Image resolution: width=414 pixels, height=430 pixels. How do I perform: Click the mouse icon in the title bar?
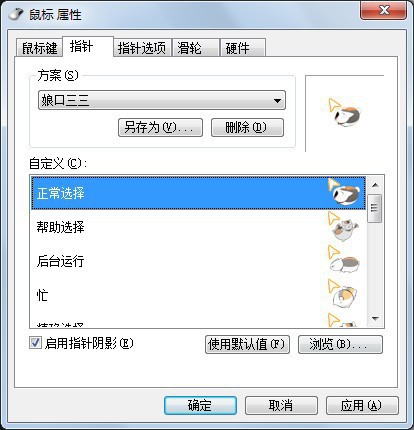[16, 14]
